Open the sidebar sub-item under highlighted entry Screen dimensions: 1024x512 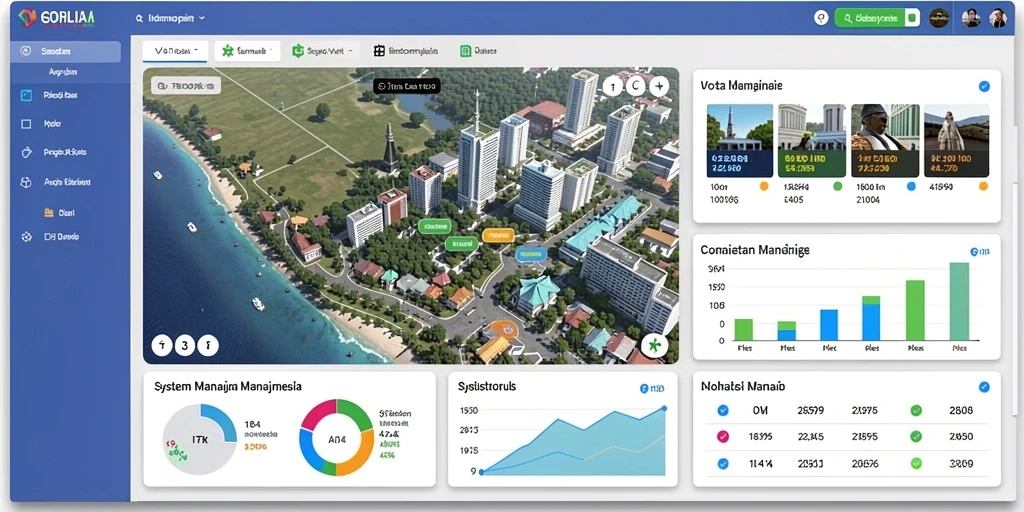(63, 72)
